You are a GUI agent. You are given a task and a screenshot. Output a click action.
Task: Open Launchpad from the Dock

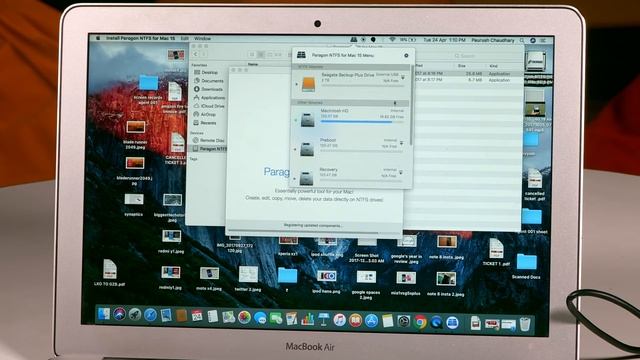tap(135, 315)
